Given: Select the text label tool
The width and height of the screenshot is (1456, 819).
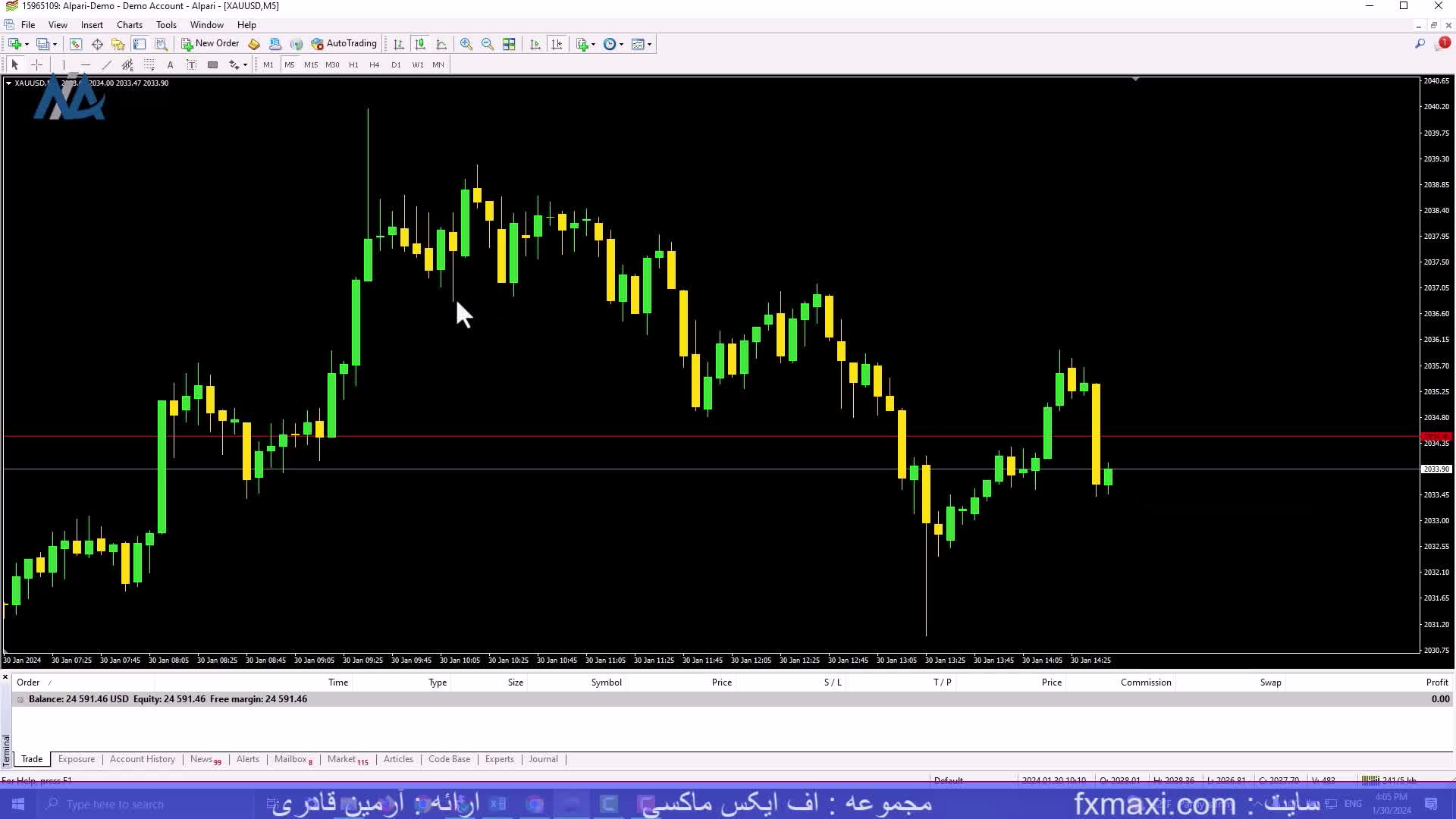Looking at the screenshot, I should (191, 65).
